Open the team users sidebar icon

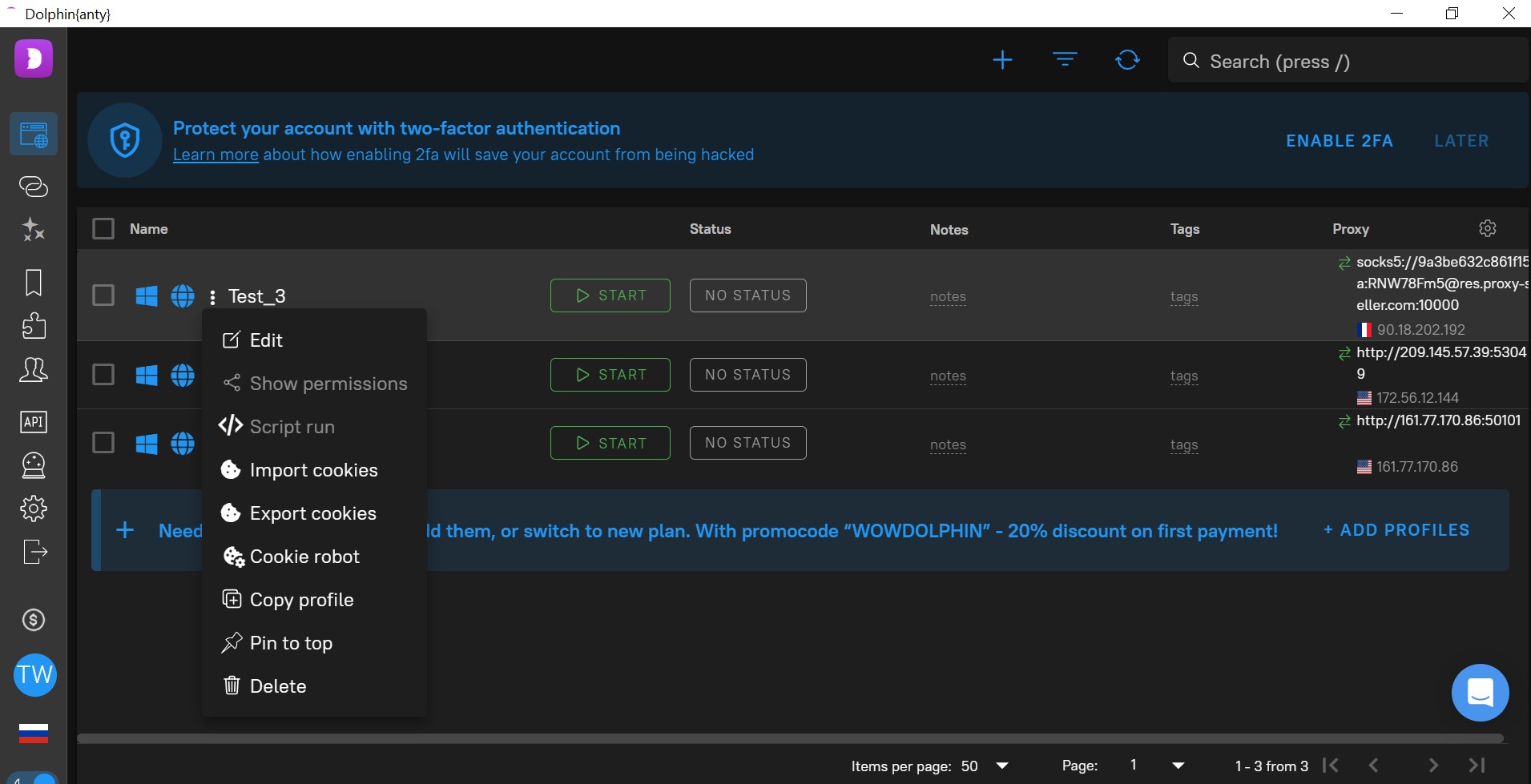(34, 369)
